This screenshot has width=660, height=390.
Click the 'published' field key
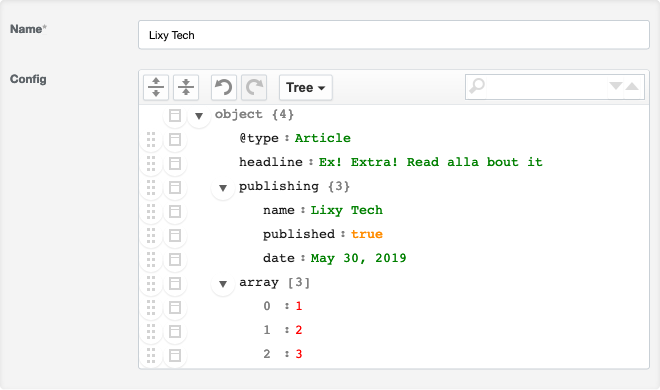tap(299, 234)
